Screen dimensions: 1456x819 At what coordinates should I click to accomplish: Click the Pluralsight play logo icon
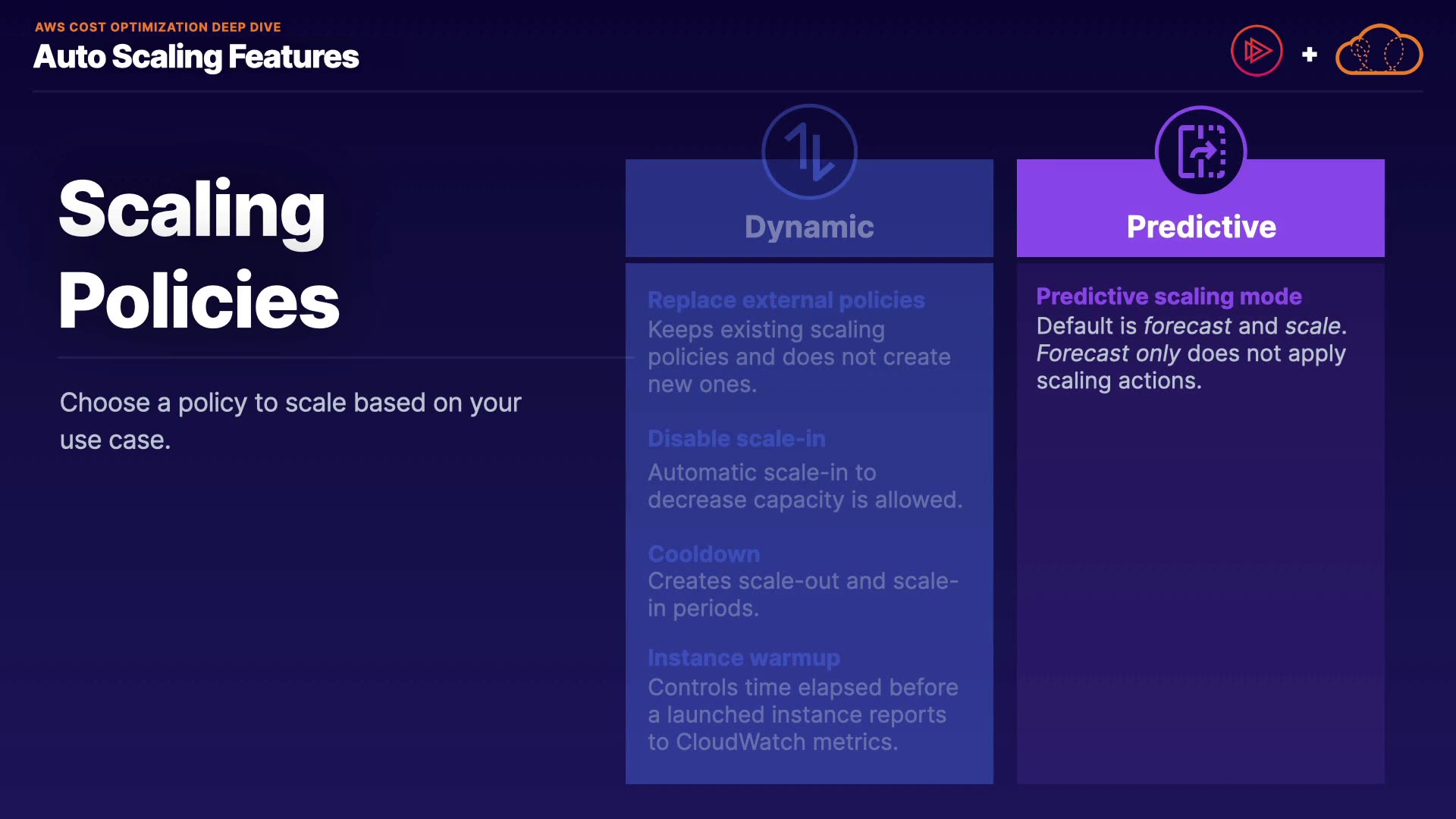(1257, 52)
